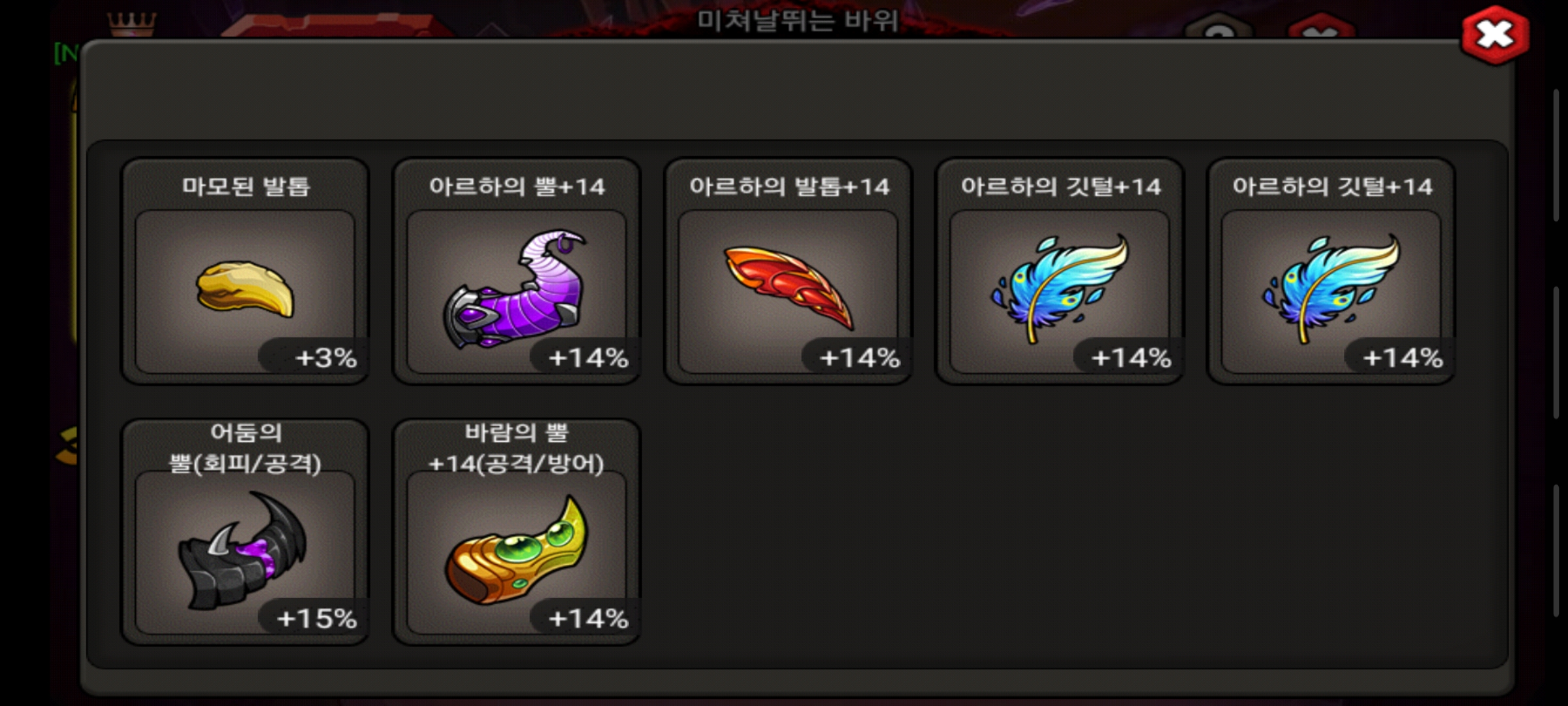Click the +14% badge on purple horn
1568x706 pixels.
point(587,358)
